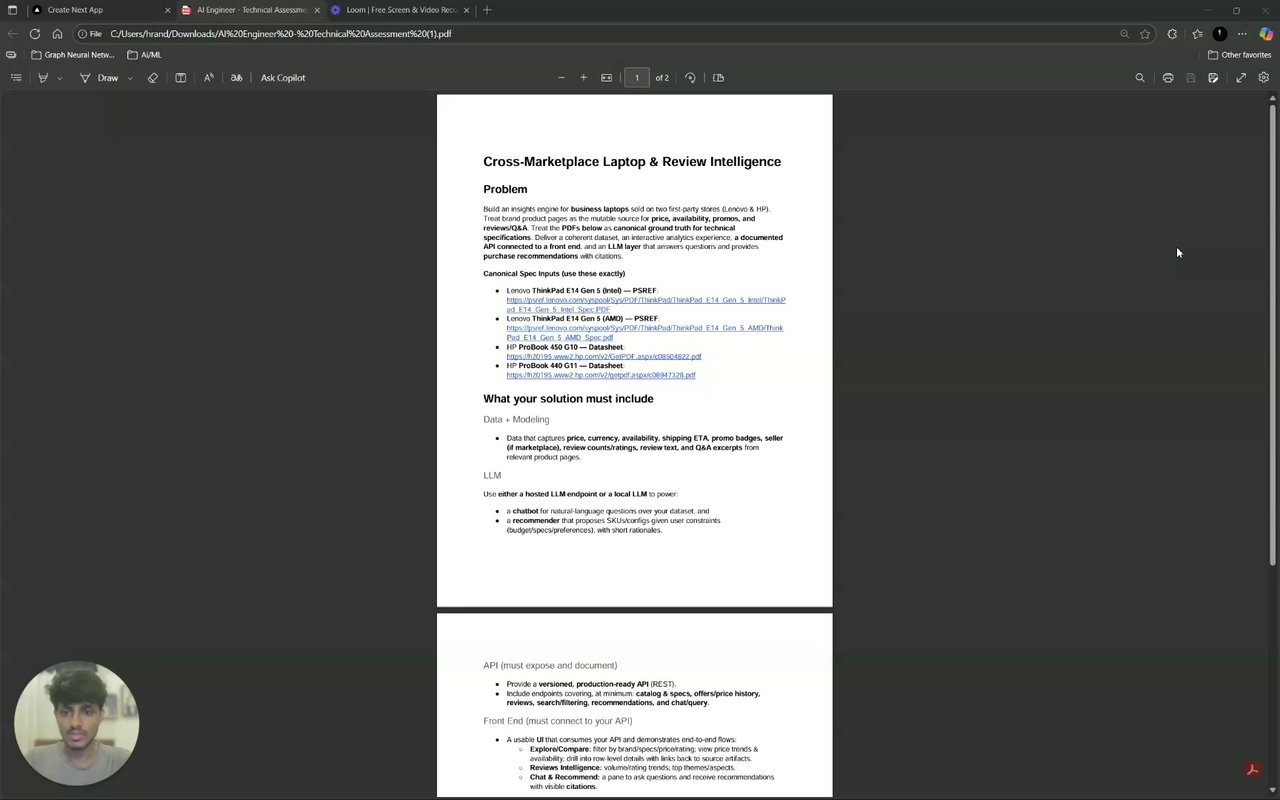The image size is (1280, 800).
Task: Toggle the Page view icon
Action: point(718,78)
